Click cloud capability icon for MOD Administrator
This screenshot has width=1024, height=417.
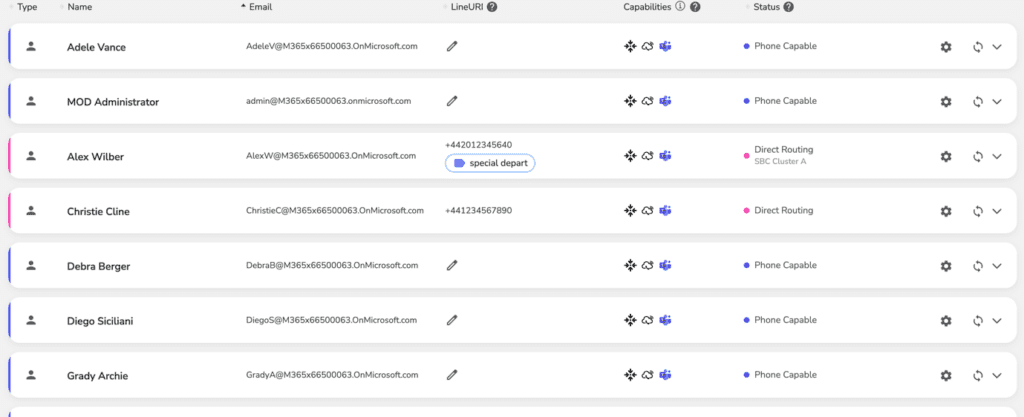tap(648, 101)
